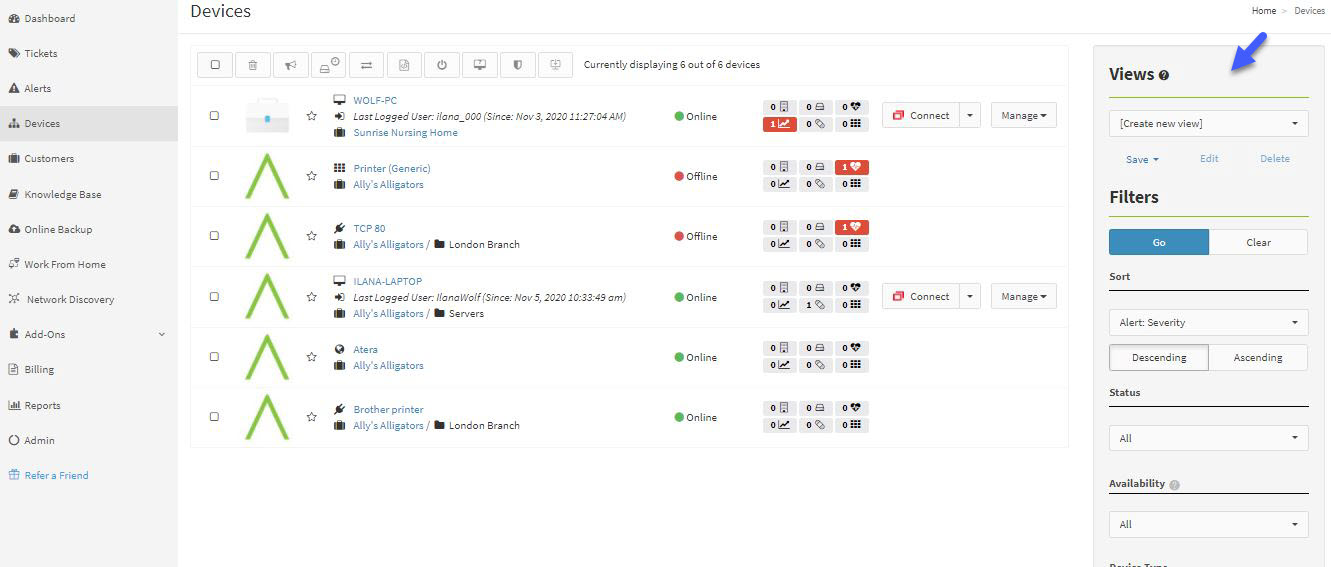The image size is (1331, 567).
Task: Open the Manage dropdown for ILANA-LAPTOP
Action: click(x=1024, y=296)
